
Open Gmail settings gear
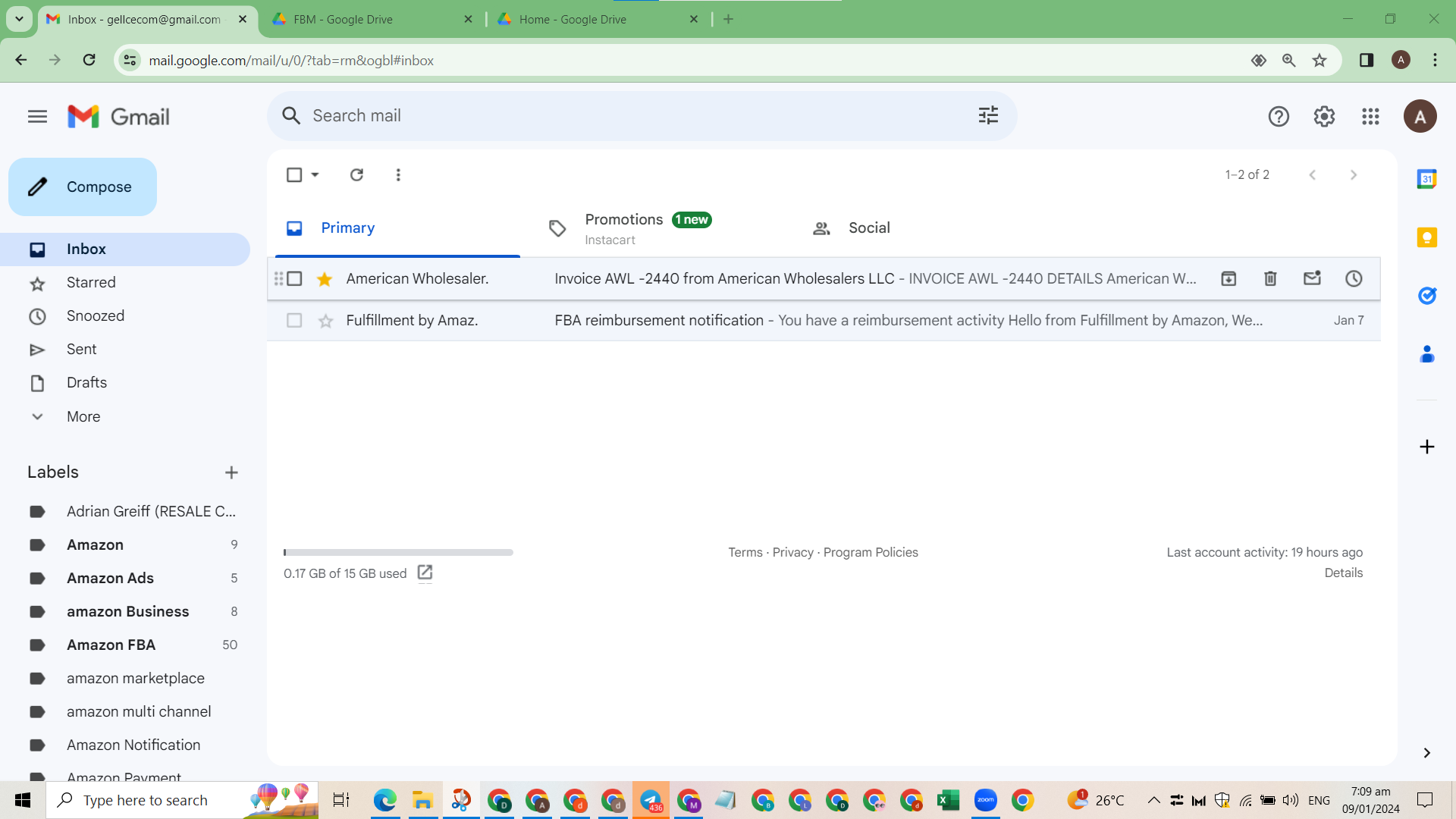pyautogui.click(x=1324, y=116)
